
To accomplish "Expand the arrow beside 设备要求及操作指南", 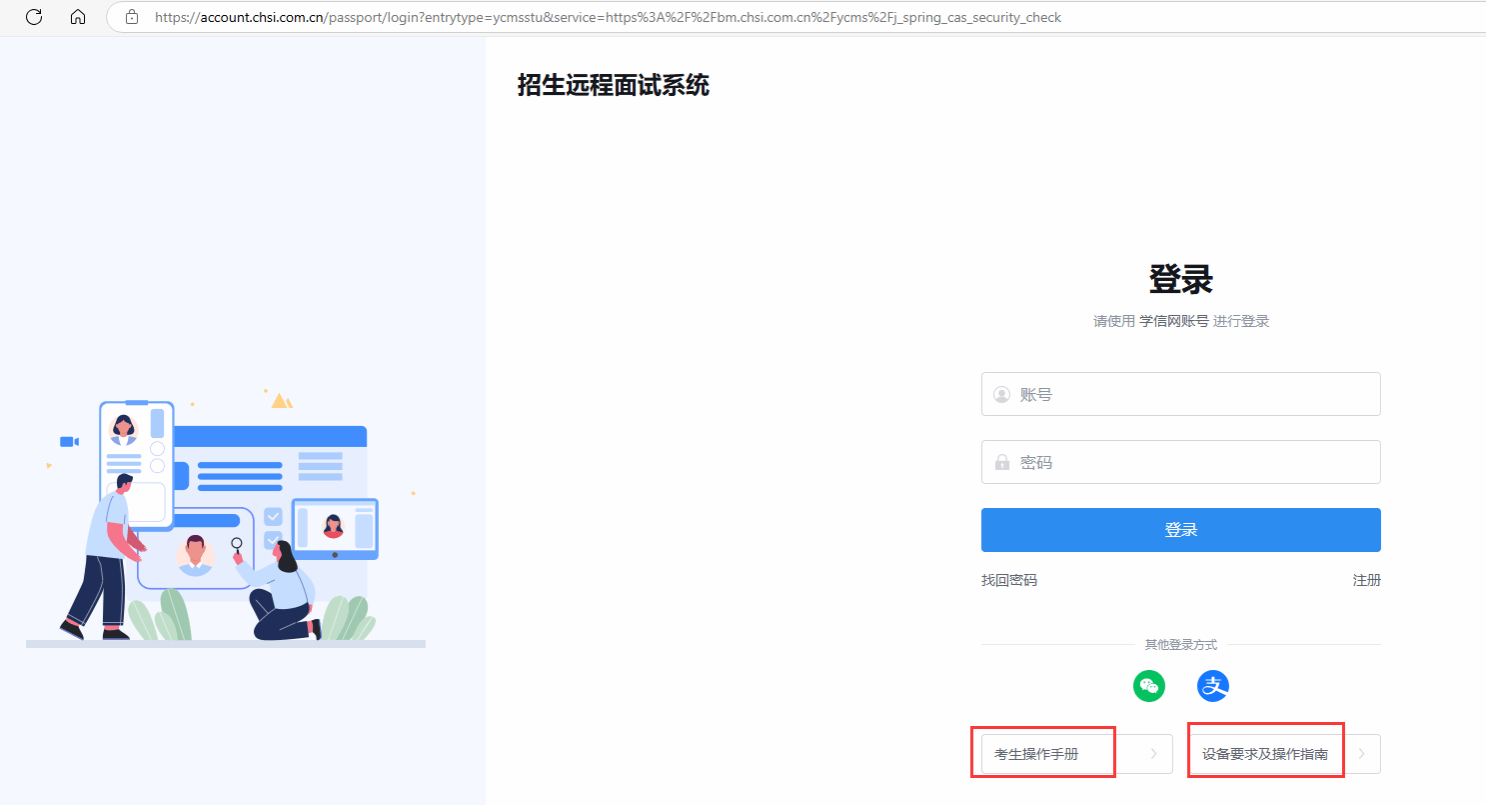I will 1361,754.
